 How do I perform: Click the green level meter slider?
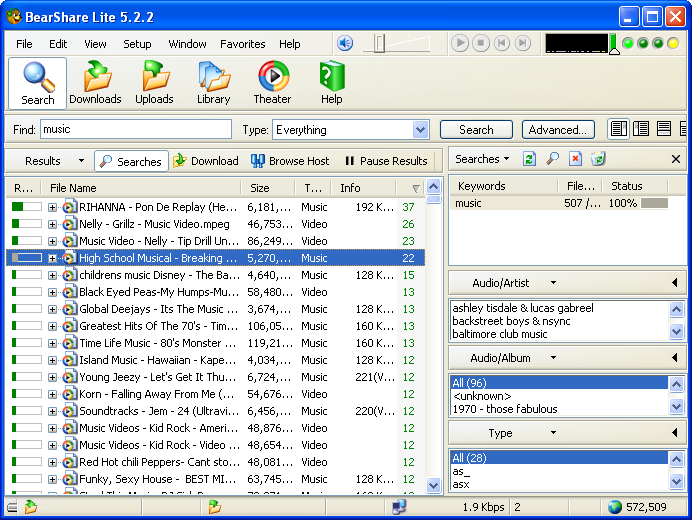click(614, 45)
